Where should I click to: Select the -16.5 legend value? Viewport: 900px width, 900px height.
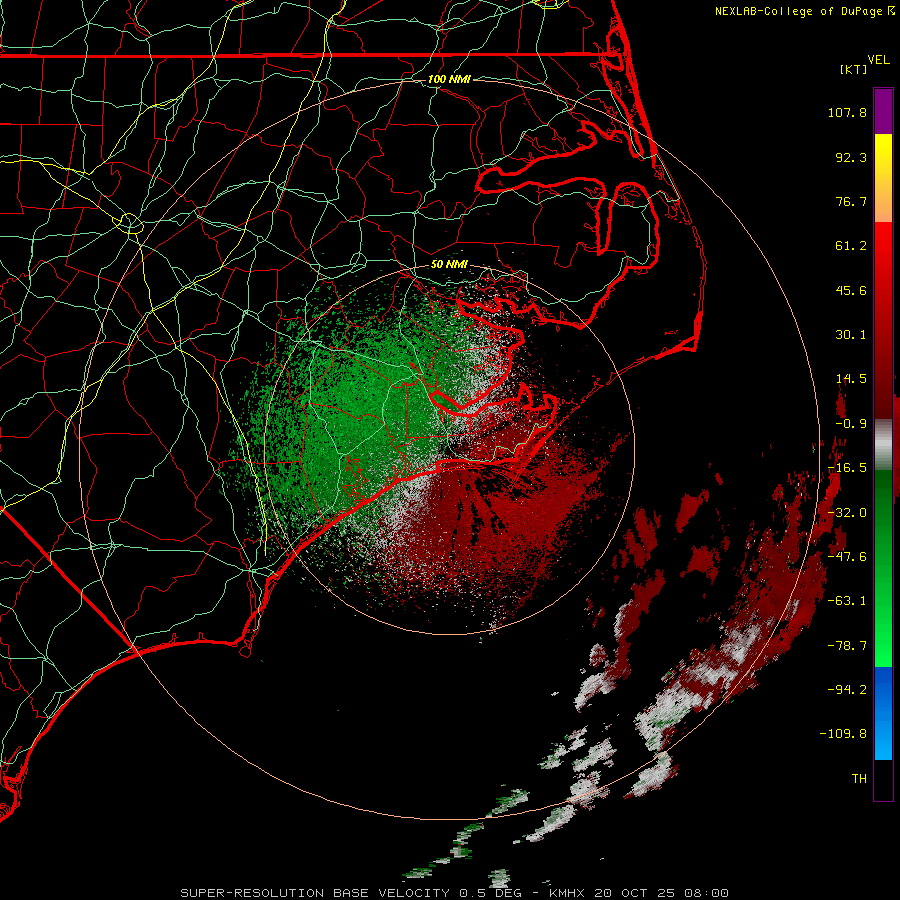tap(847, 468)
